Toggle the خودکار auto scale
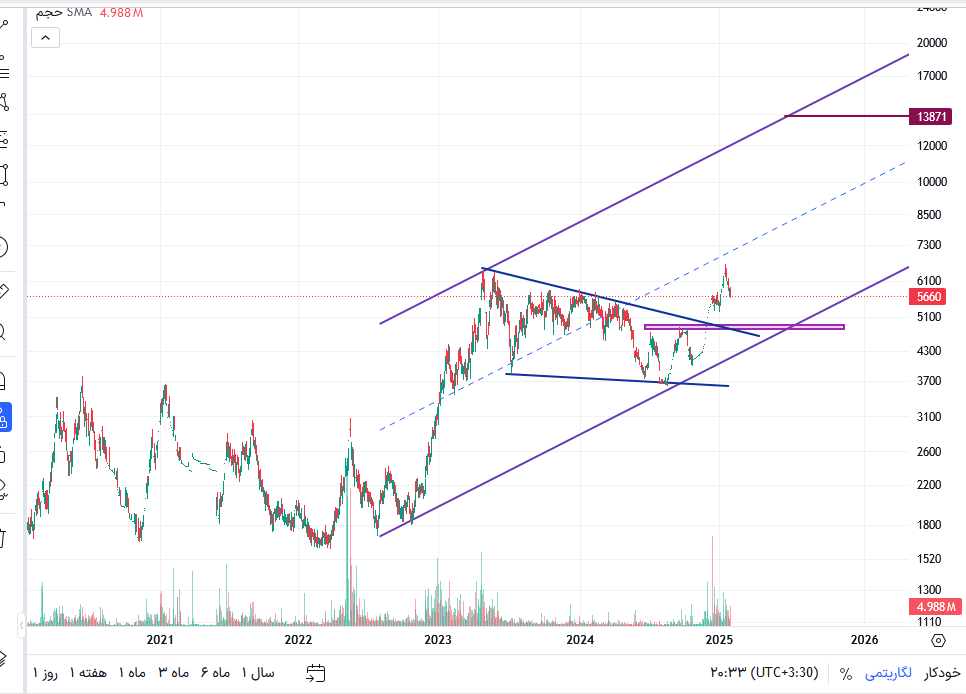966x694 pixels. pos(942,673)
